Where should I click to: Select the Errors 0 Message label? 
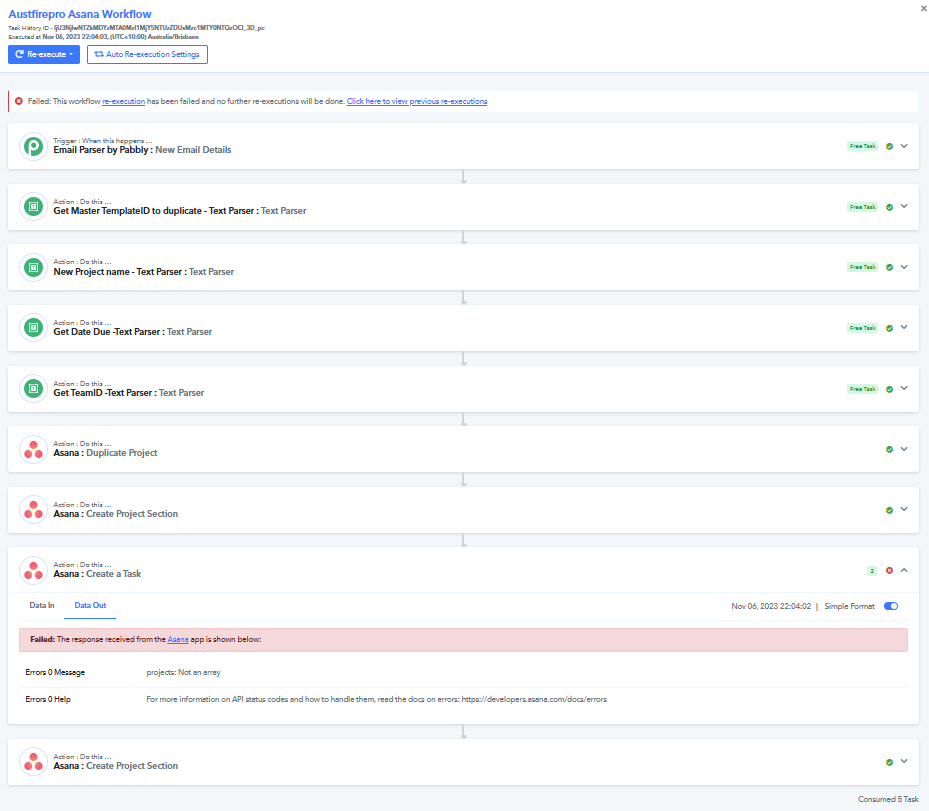55,672
